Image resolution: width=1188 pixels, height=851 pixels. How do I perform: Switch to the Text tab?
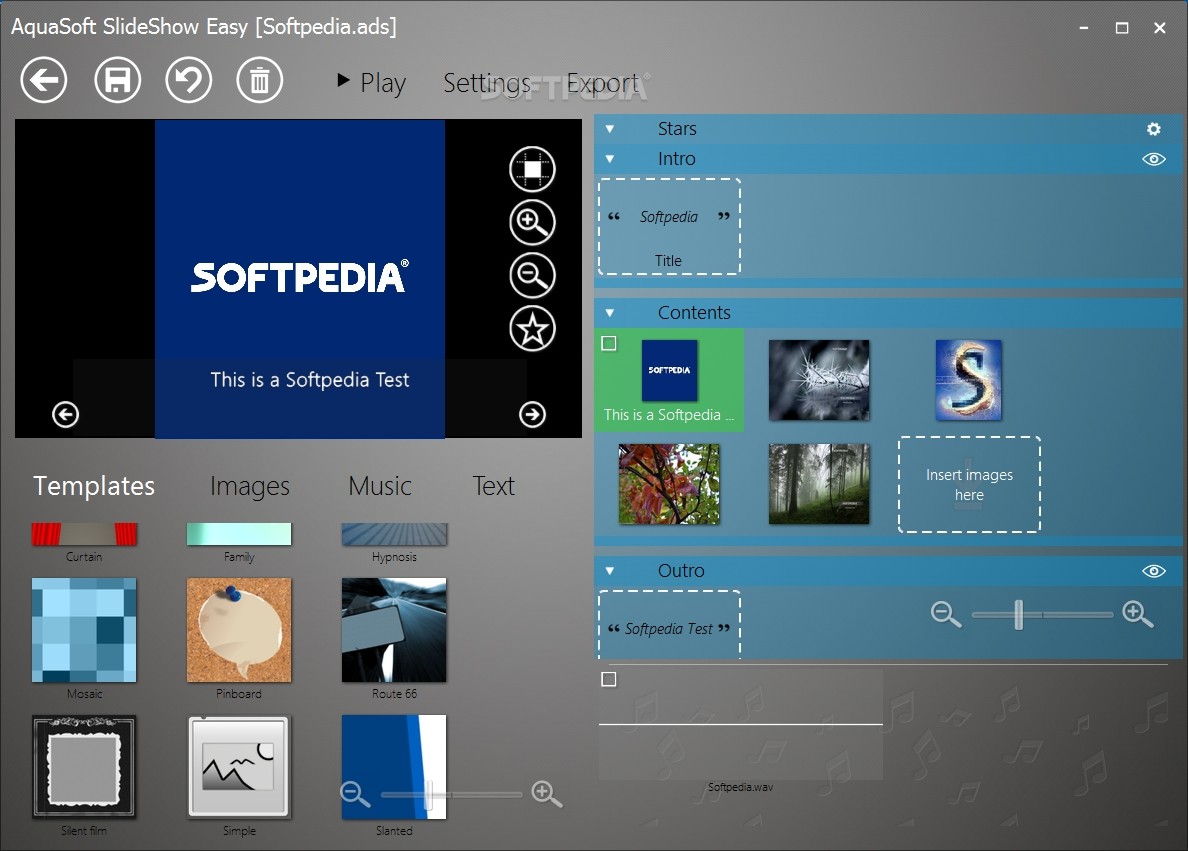(494, 486)
